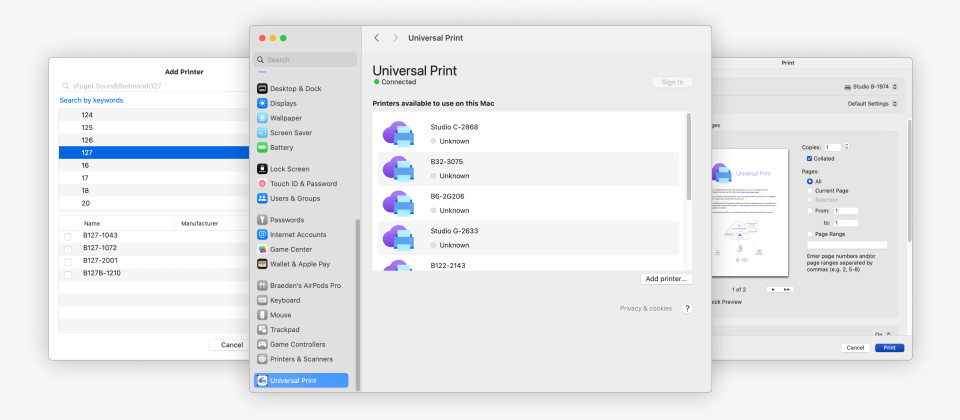The image size is (960, 420).
Task: Click the Studio C-2868 printer icon
Action: coord(398,134)
